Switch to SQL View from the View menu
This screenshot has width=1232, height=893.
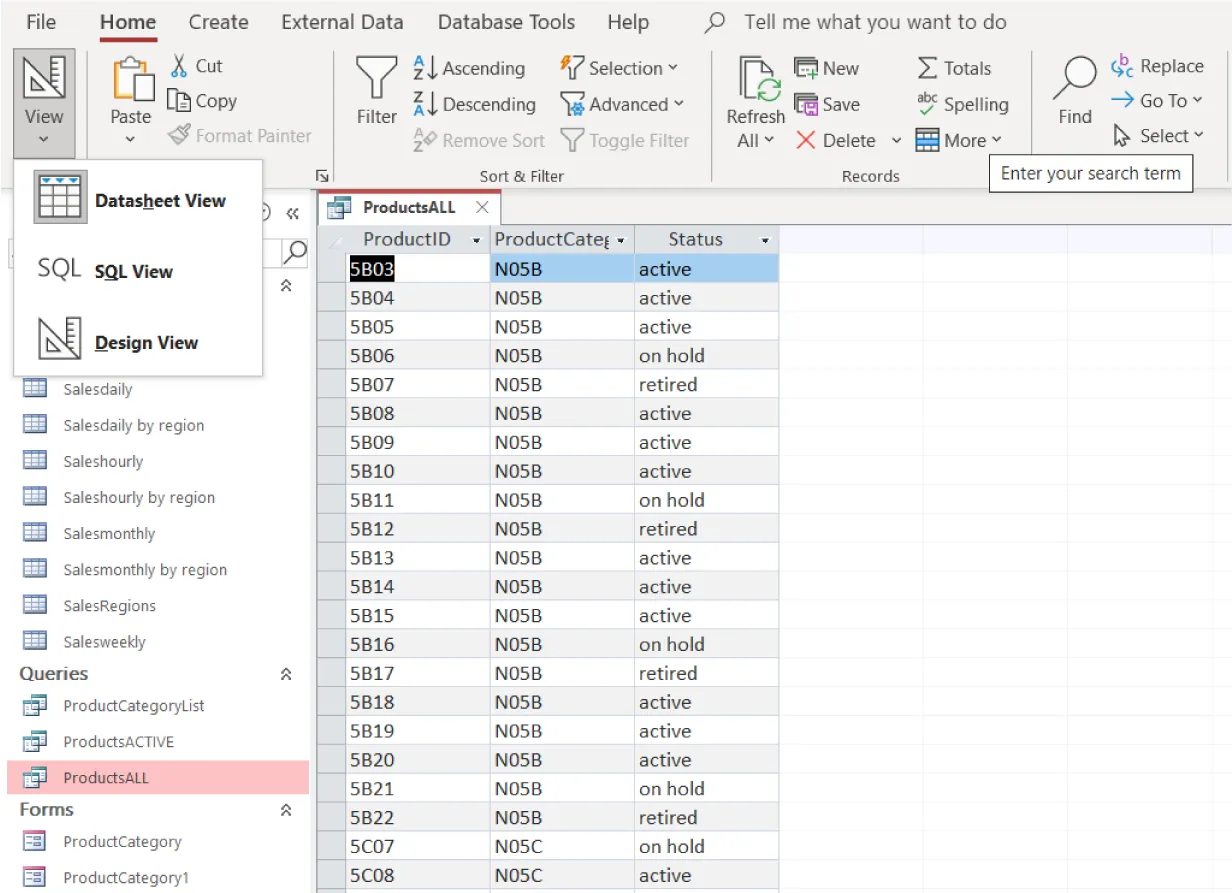click(x=133, y=271)
